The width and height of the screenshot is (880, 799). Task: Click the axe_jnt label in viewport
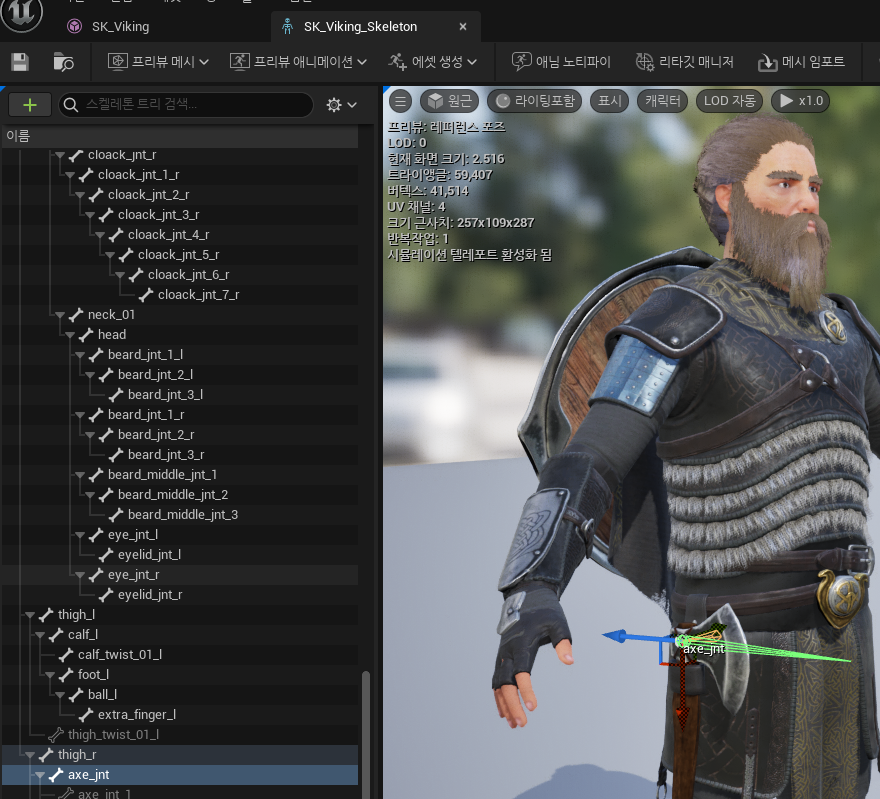704,649
